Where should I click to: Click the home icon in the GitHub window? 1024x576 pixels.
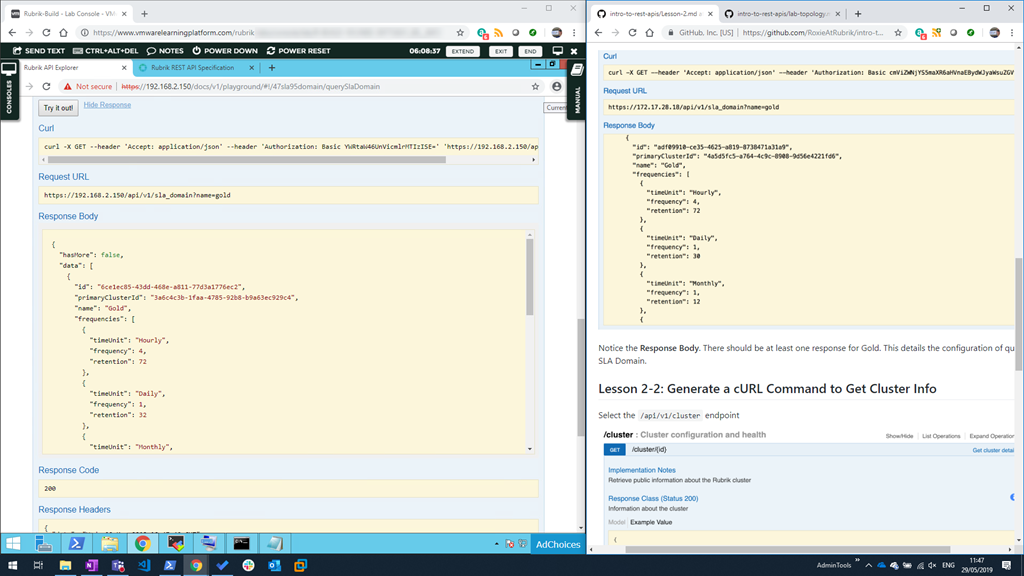pyautogui.click(x=649, y=33)
